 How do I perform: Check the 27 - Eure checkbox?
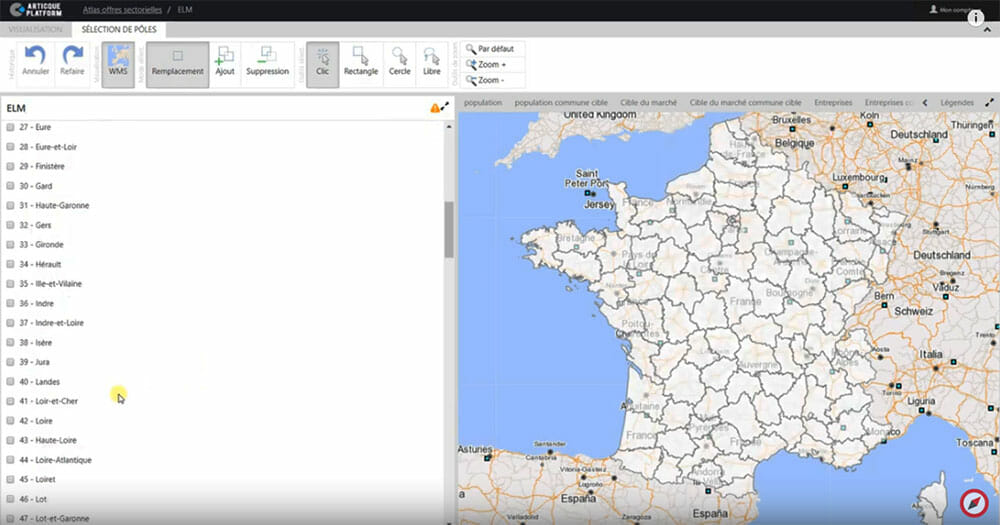10,127
